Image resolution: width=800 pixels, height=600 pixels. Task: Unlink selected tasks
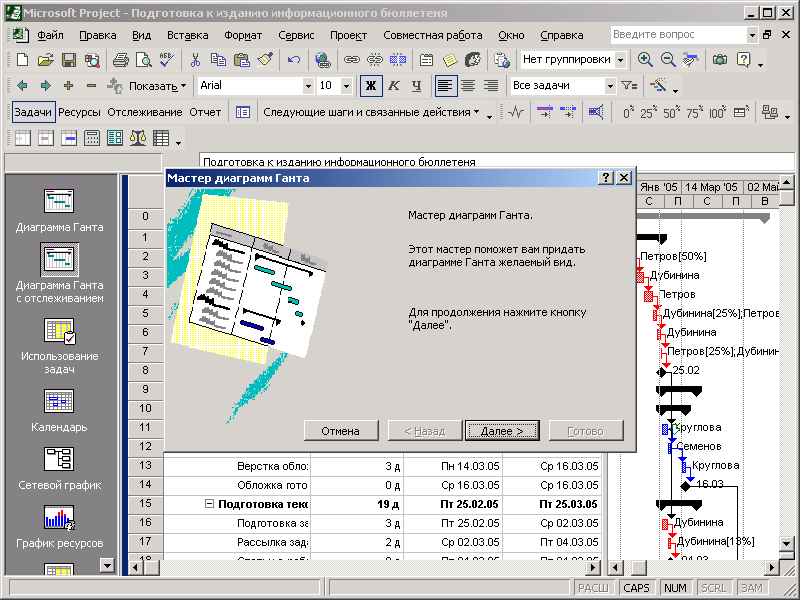click(x=374, y=60)
